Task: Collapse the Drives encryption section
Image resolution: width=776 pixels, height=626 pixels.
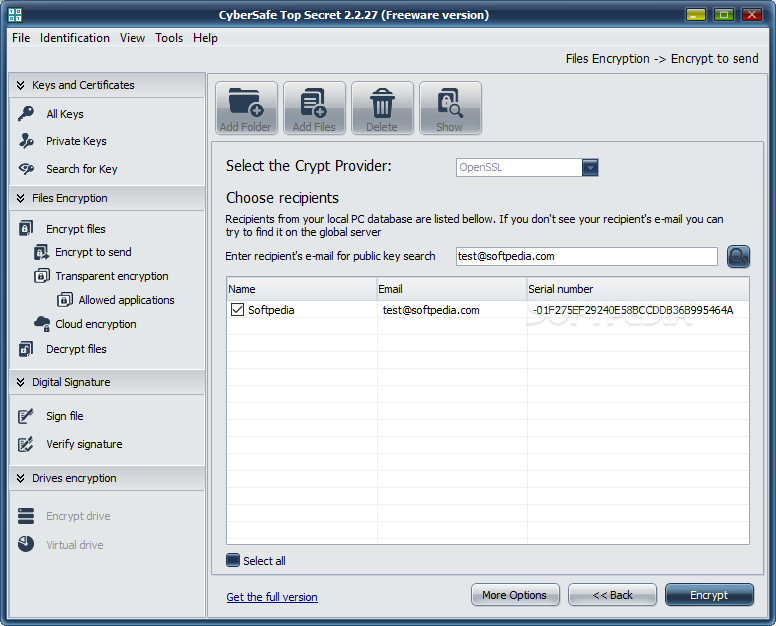Action: tap(20, 478)
